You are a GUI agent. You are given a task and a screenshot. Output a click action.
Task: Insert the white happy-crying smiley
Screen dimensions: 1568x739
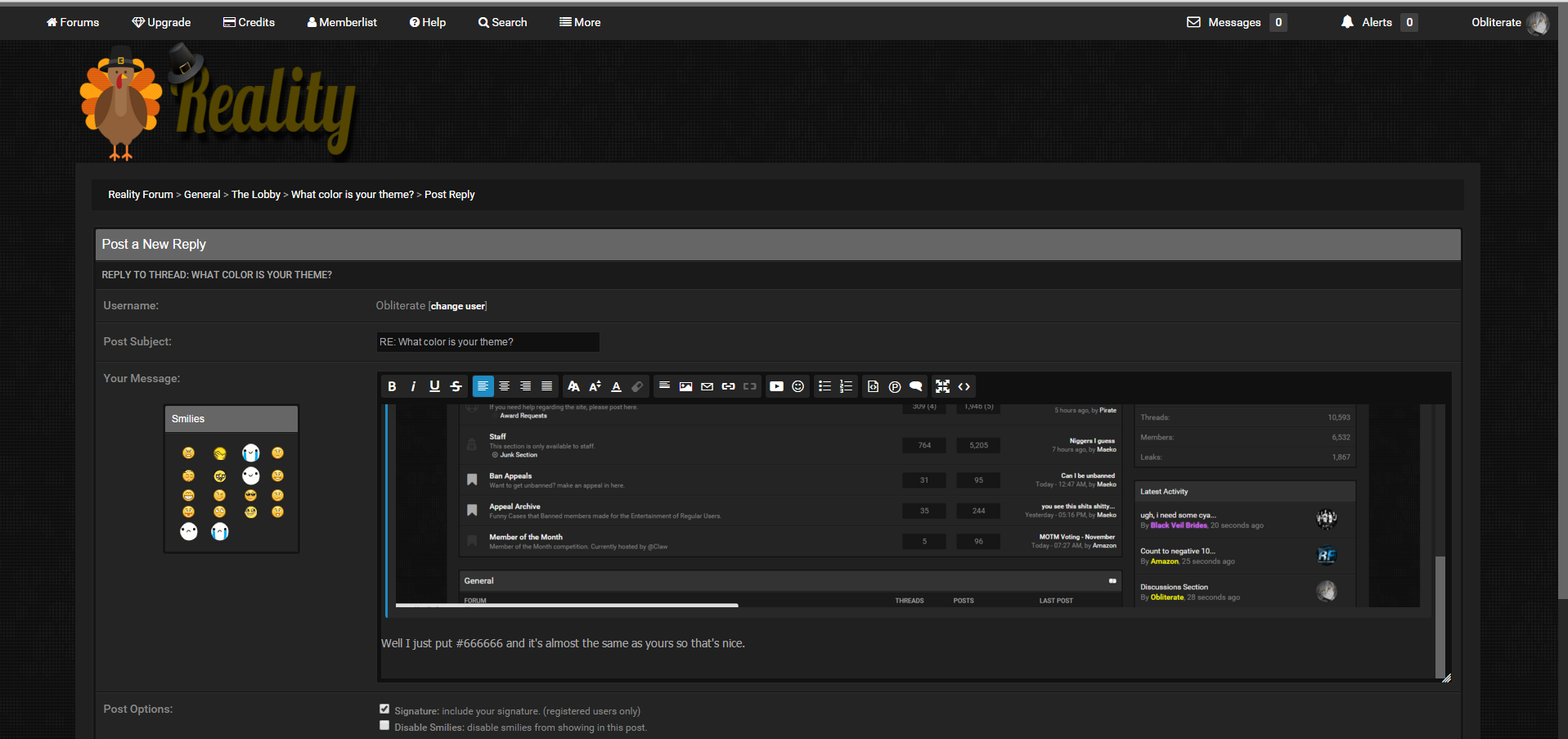click(x=251, y=453)
